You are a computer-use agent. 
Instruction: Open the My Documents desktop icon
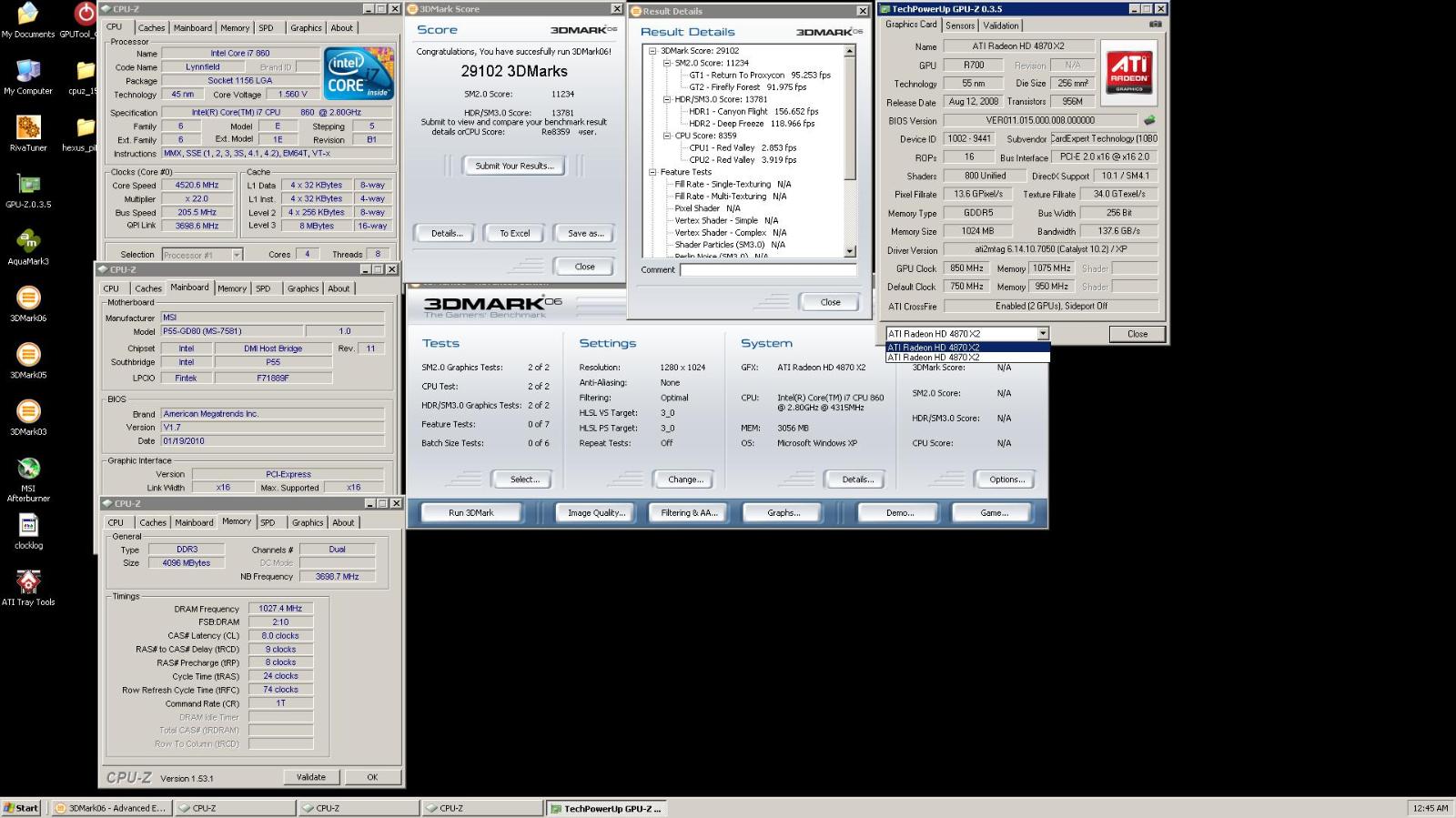click(28, 20)
